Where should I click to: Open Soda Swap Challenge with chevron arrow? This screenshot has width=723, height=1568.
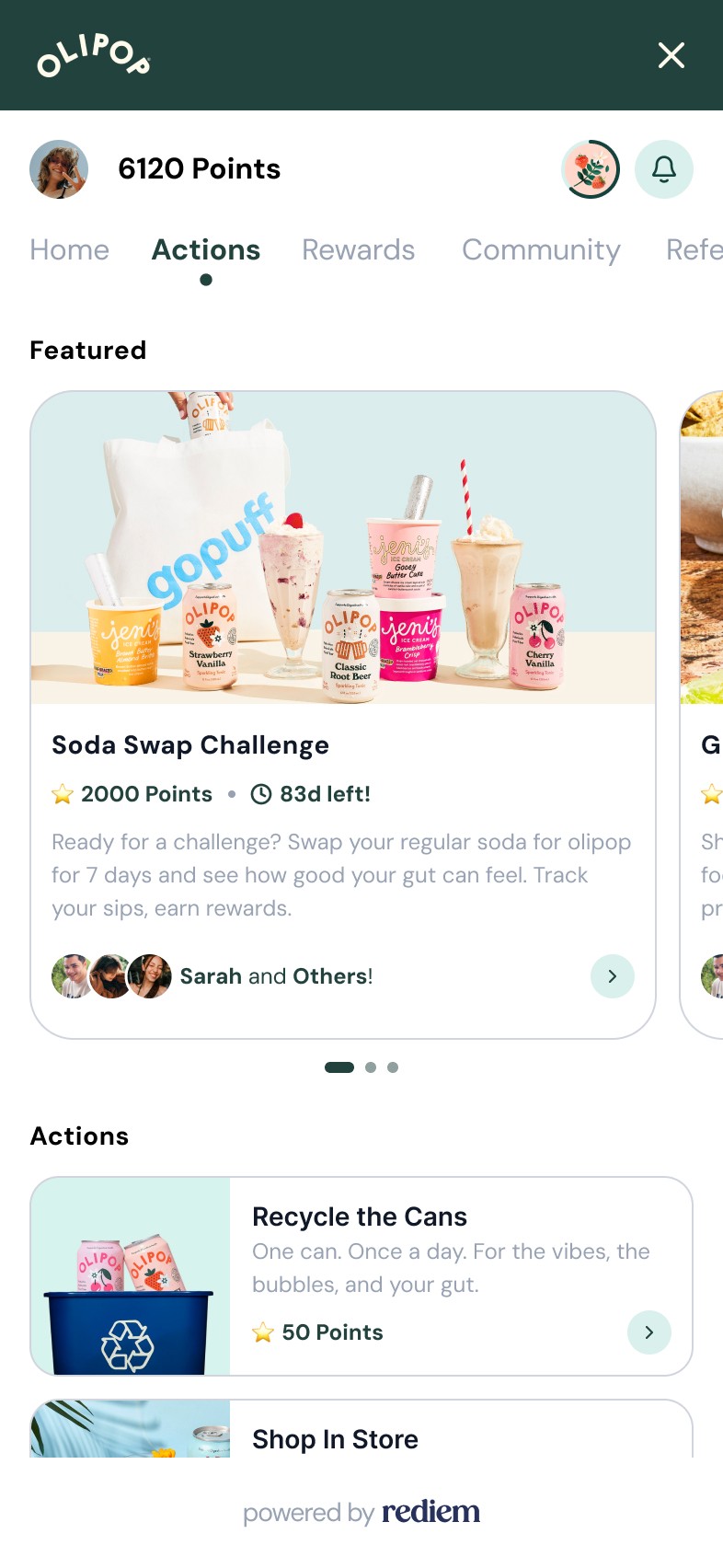613,976
